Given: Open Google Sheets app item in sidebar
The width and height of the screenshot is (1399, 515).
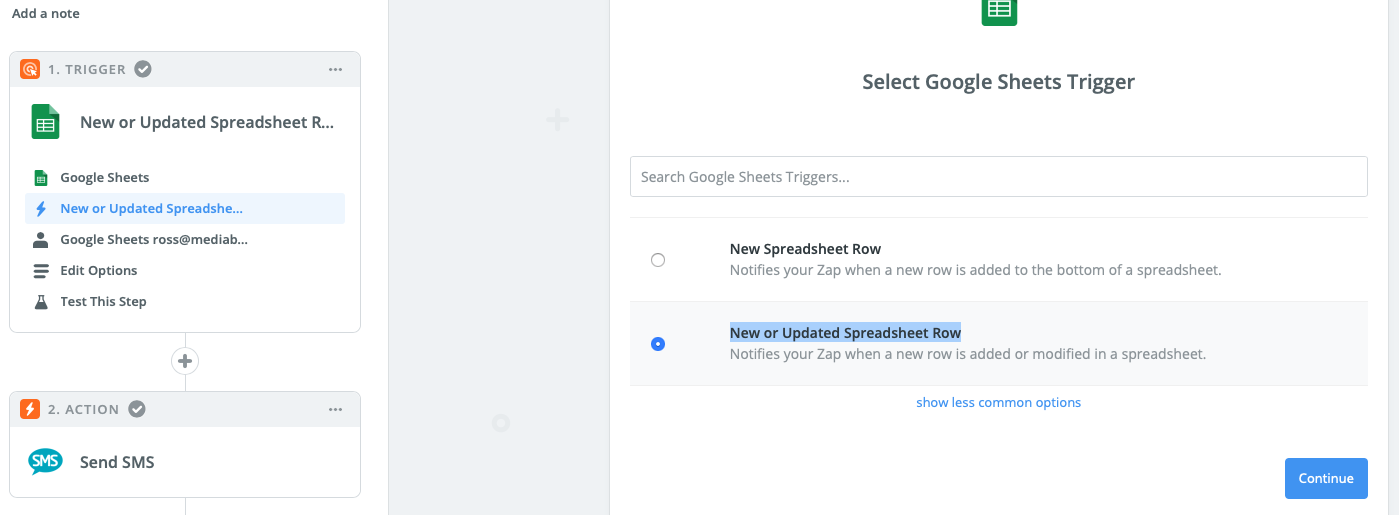Looking at the screenshot, I should (104, 178).
